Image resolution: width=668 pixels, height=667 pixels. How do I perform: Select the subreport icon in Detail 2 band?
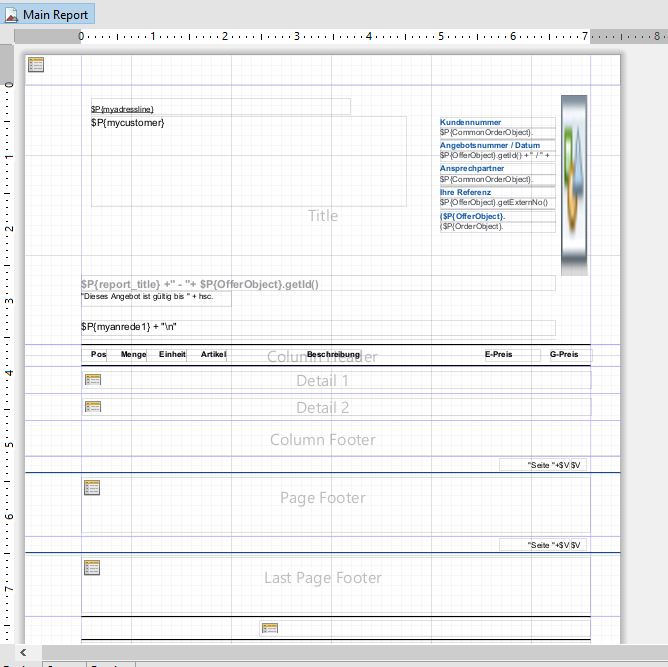click(92, 407)
